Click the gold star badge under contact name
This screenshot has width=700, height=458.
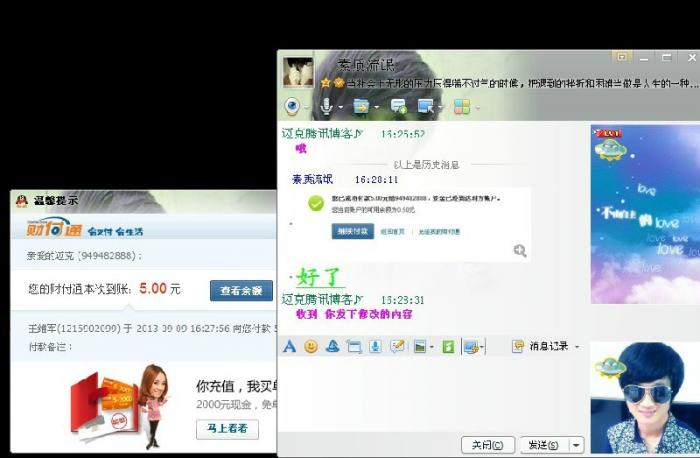tap(326, 83)
